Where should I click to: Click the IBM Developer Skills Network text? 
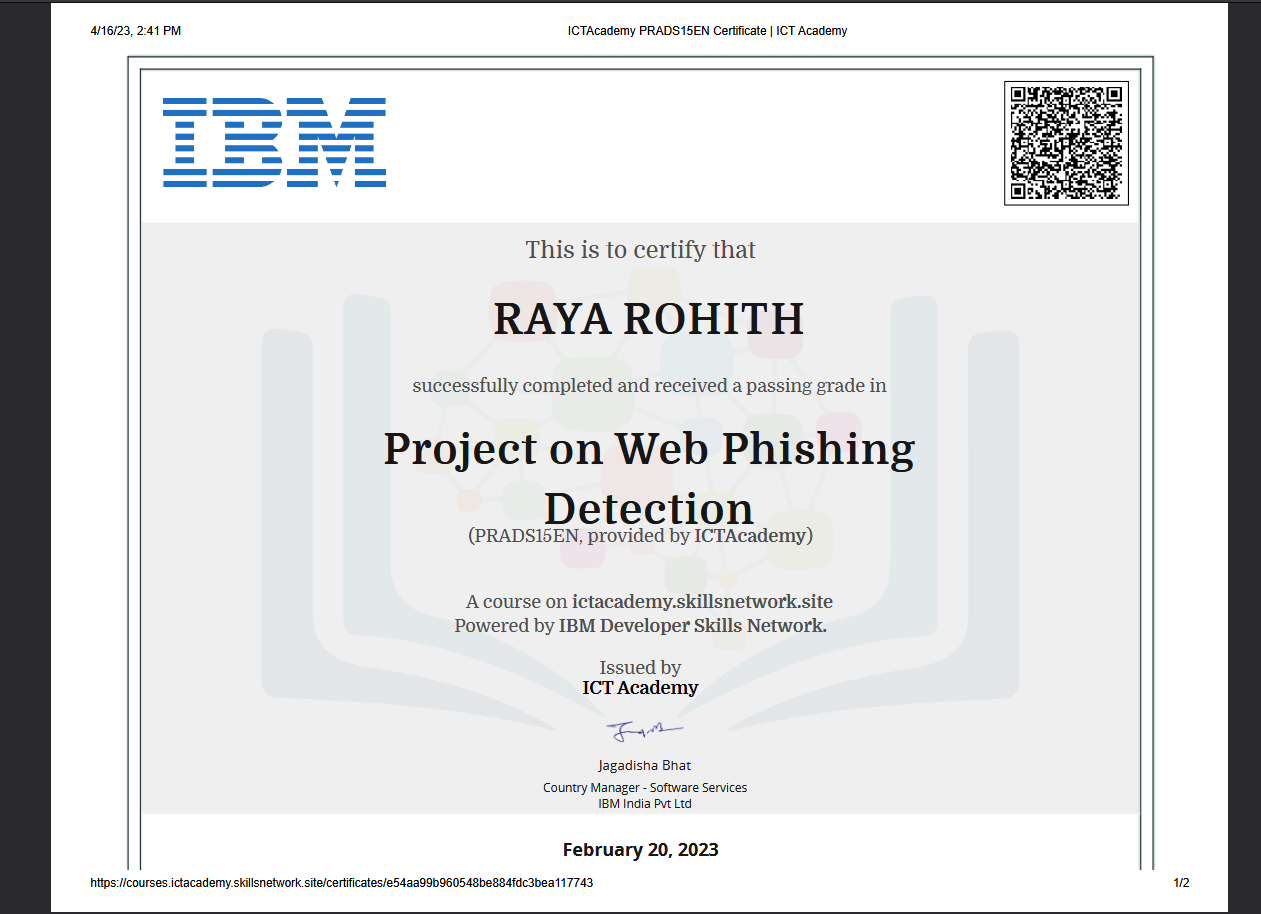[x=692, y=626]
